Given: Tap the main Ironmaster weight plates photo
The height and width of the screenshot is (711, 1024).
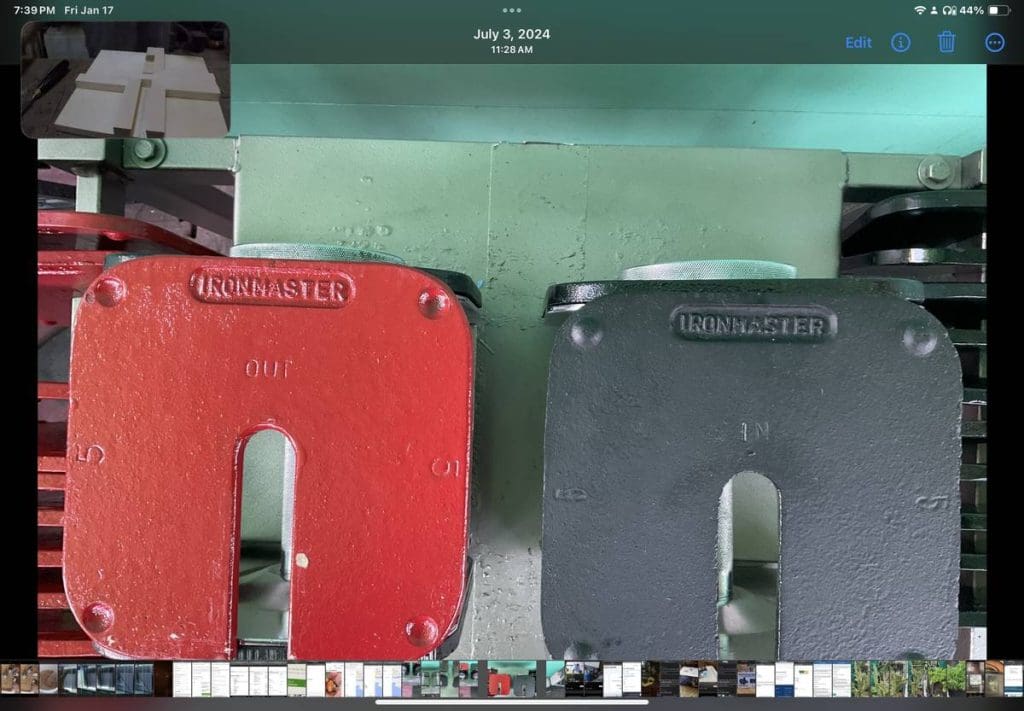Looking at the screenshot, I should tap(512, 361).
